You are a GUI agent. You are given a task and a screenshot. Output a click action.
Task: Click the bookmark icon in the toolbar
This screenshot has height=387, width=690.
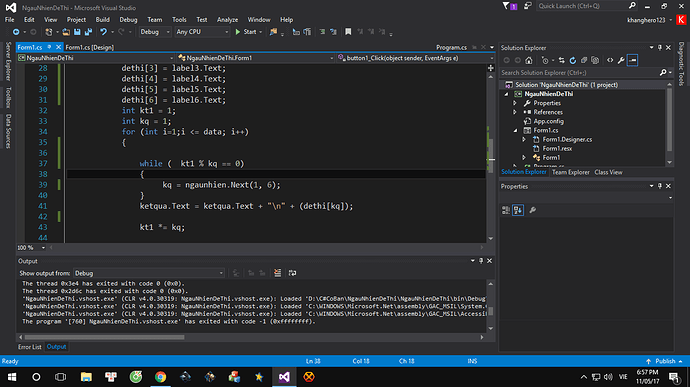click(348, 32)
